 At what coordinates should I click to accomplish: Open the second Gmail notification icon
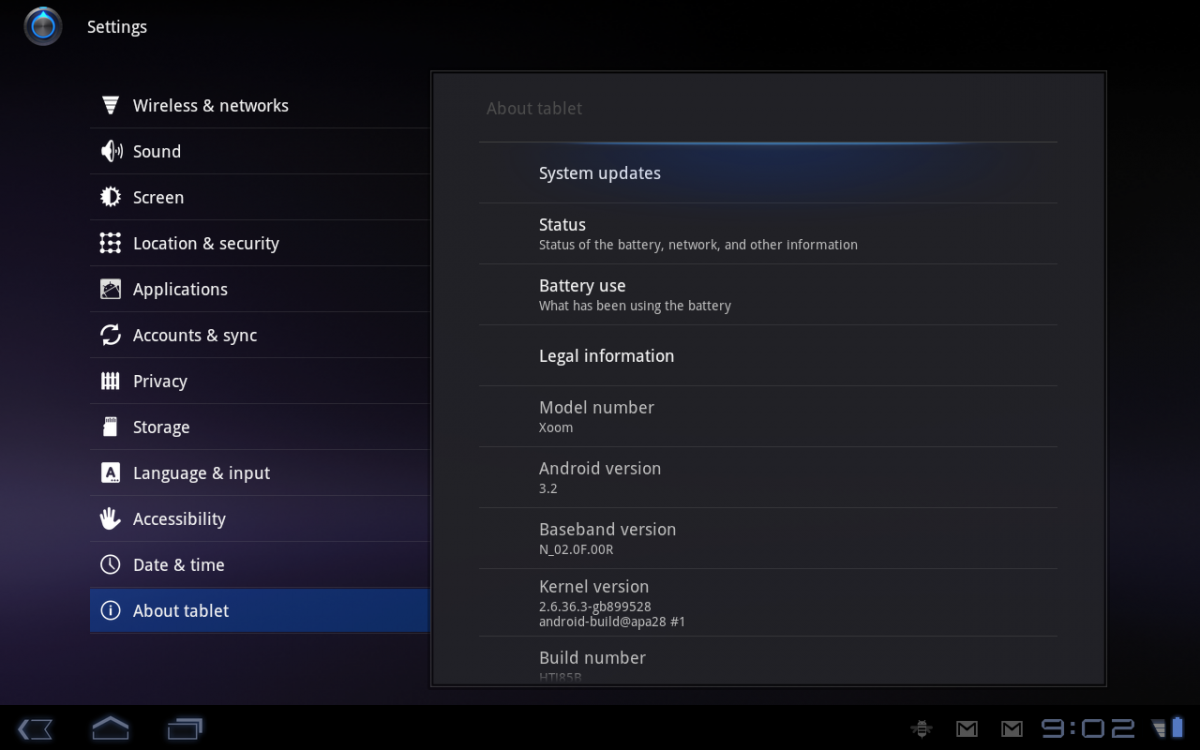coord(1012,729)
